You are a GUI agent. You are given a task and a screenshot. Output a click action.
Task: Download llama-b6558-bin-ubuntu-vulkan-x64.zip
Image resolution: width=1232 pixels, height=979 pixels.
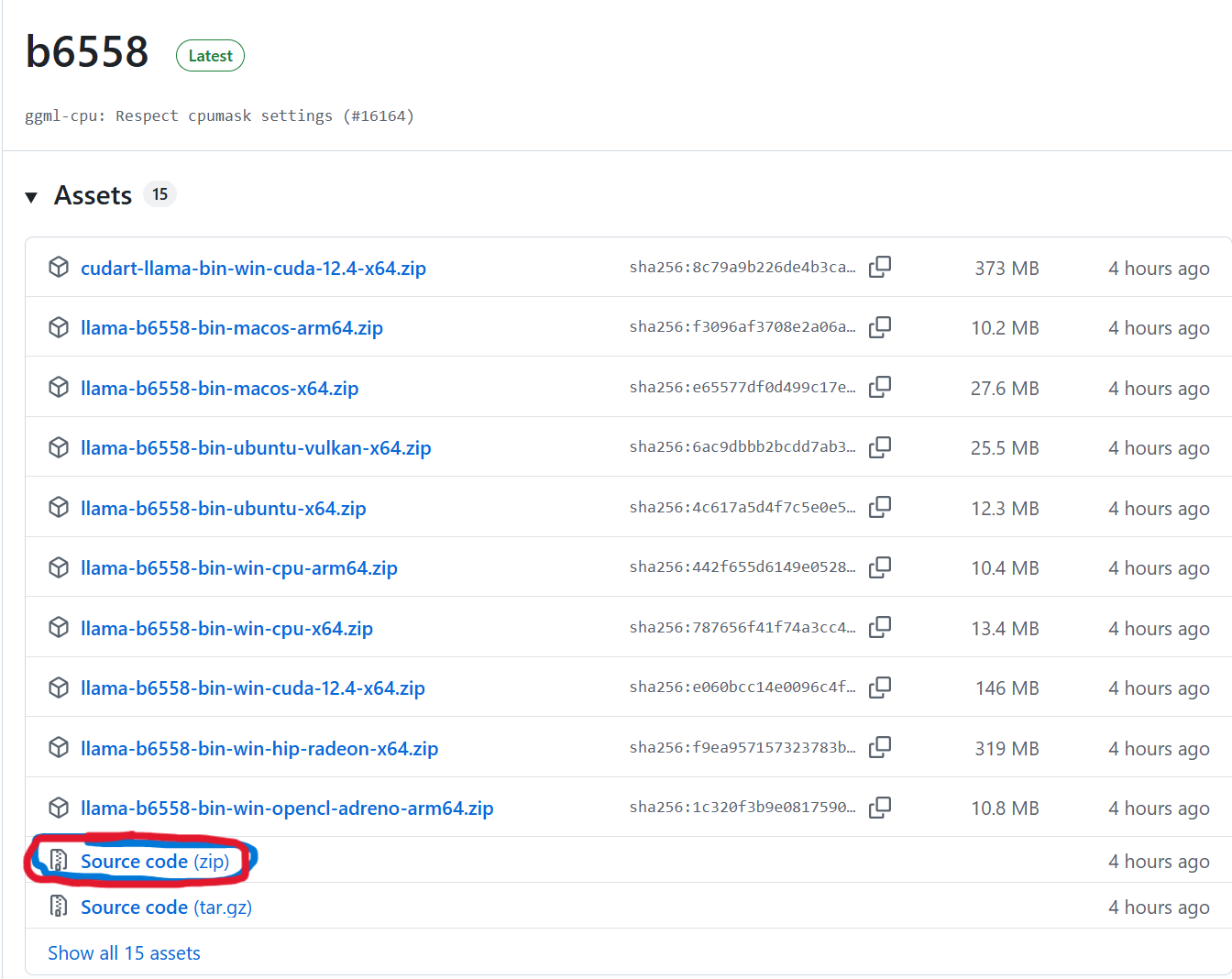(x=256, y=448)
